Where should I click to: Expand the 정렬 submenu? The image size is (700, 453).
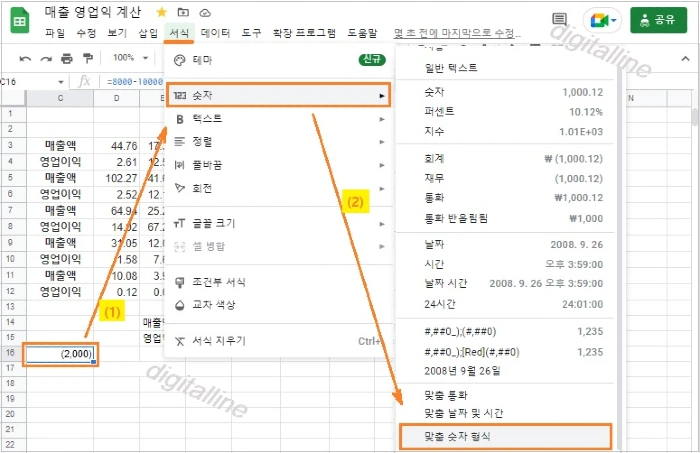(278, 142)
